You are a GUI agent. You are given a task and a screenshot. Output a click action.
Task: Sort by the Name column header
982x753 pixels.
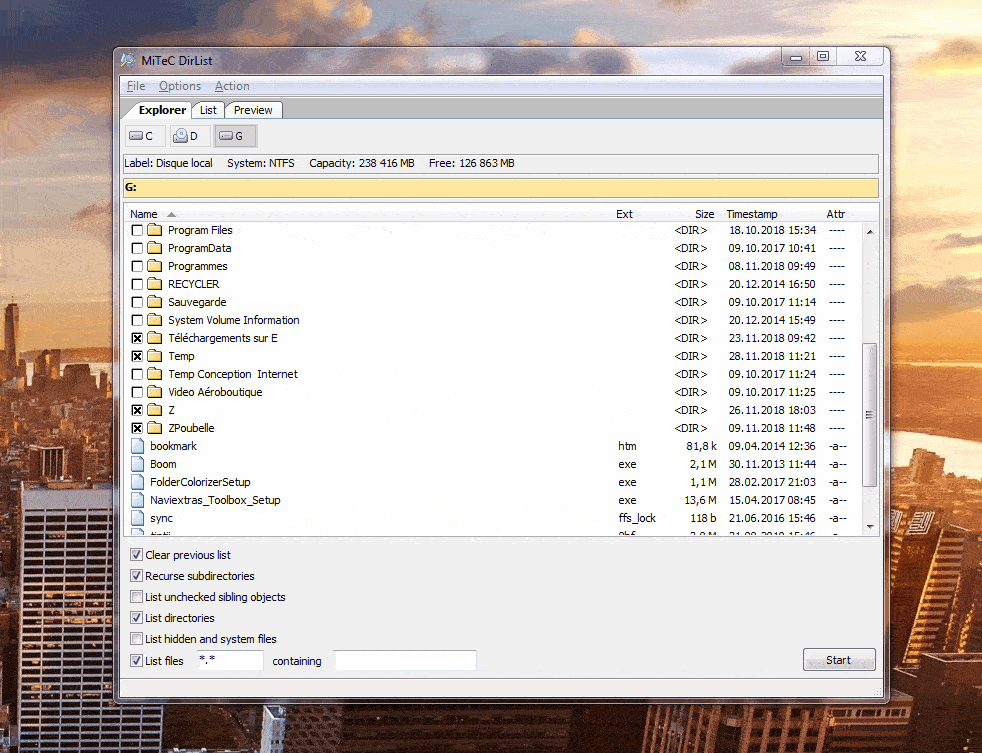[x=143, y=214]
